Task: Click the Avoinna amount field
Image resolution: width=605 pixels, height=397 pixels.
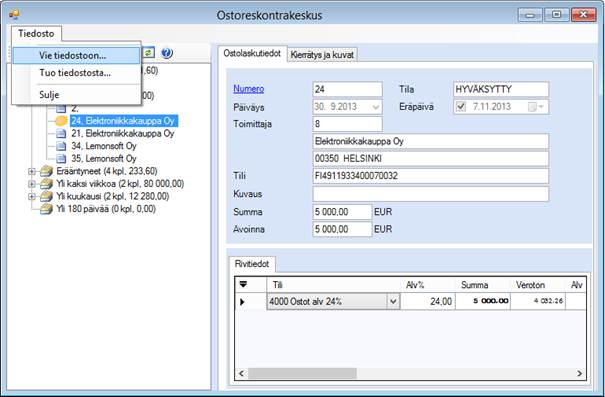Action: coord(342,229)
